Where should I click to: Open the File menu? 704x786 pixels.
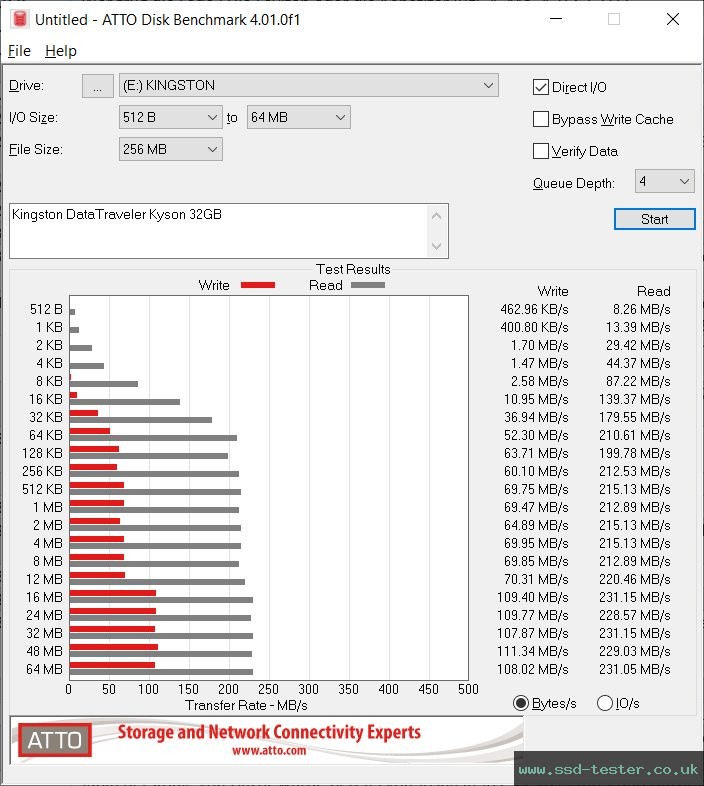tap(20, 51)
